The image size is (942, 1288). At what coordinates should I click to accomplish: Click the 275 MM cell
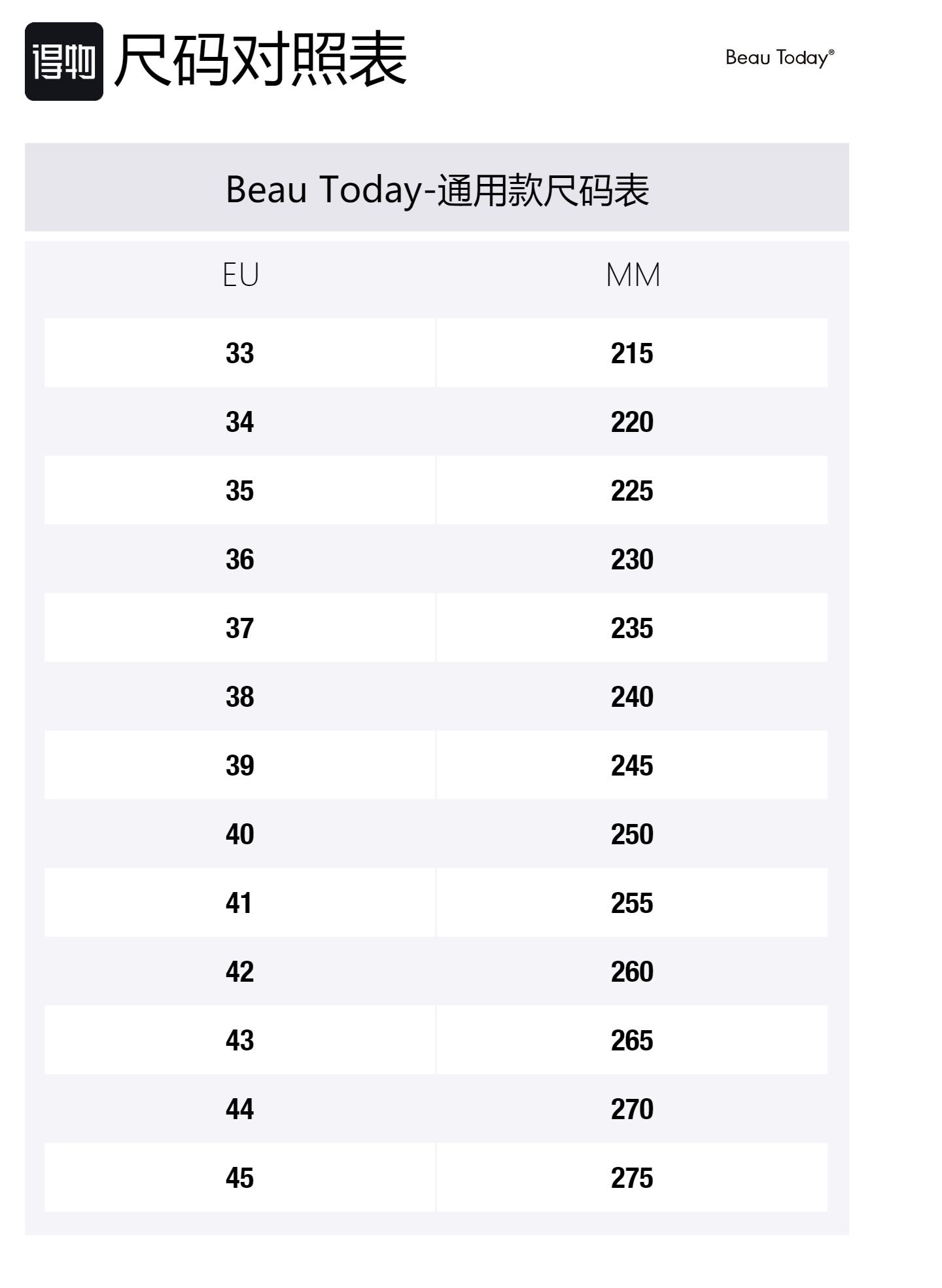point(632,1178)
